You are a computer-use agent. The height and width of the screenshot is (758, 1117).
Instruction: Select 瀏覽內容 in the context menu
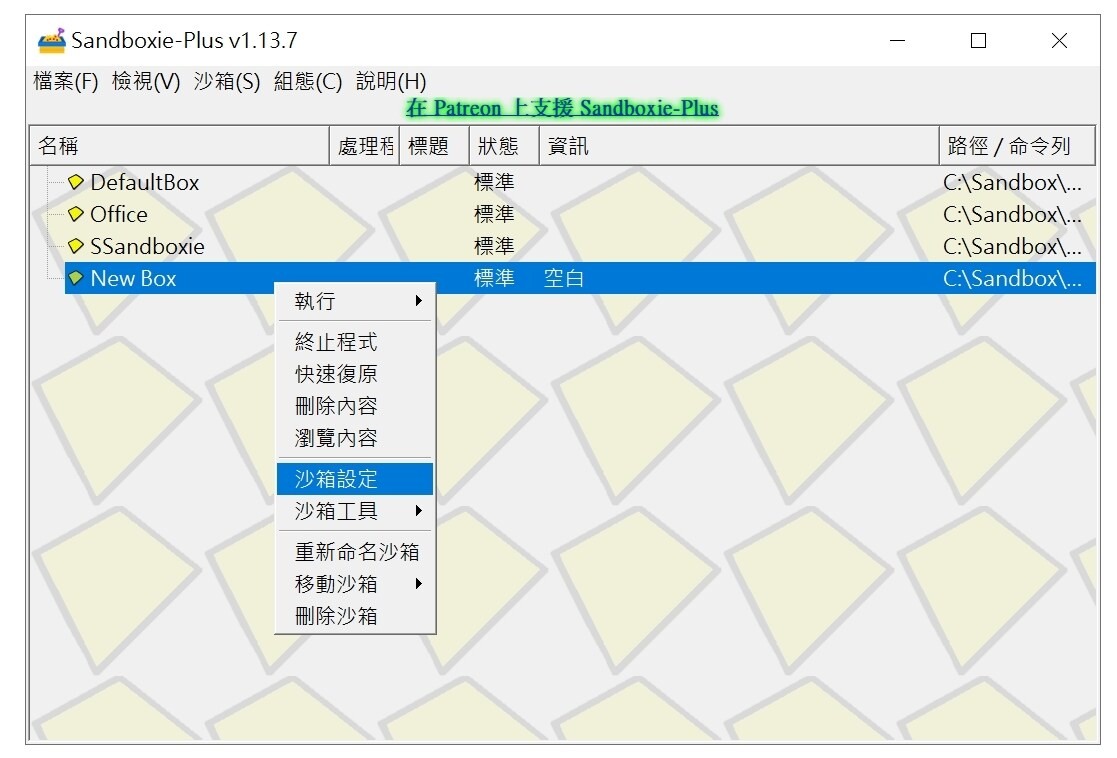(330, 437)
